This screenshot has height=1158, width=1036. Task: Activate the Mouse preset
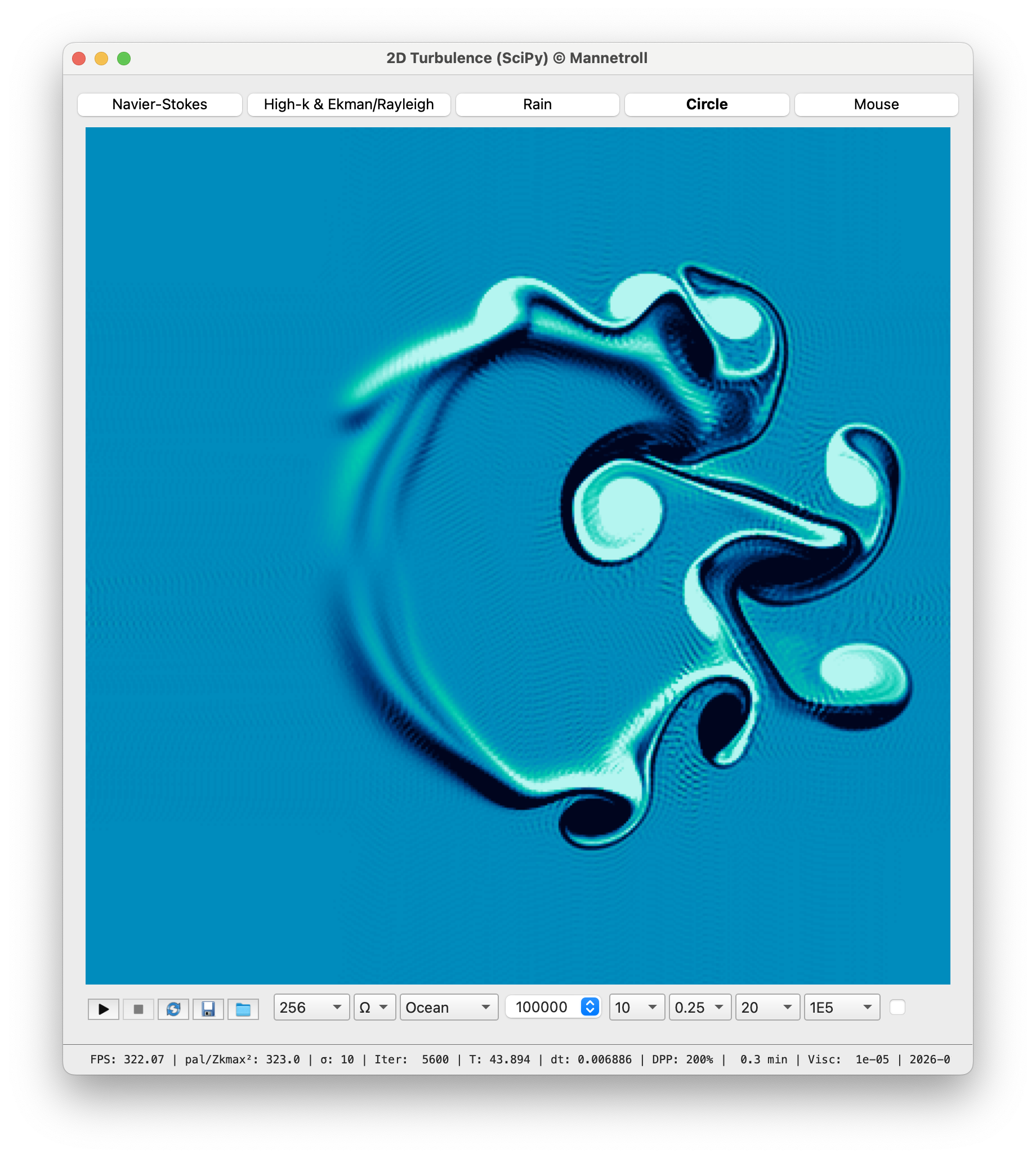[x=877, y=104]
